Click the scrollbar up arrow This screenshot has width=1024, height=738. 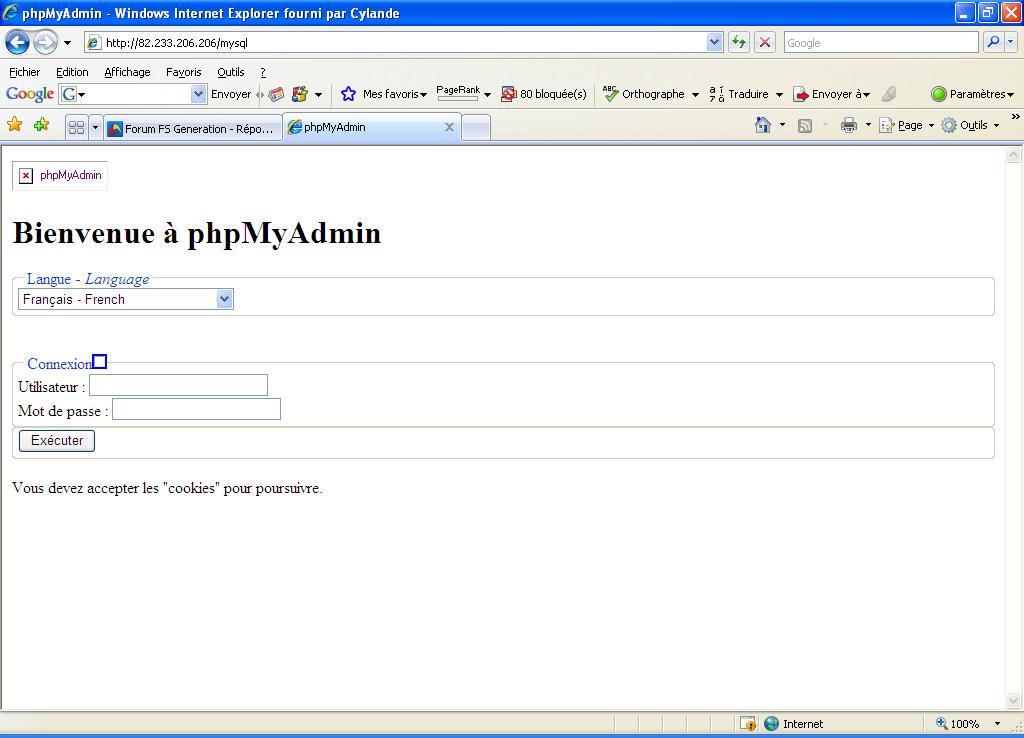pyautogui.click(x=1014, y=155)
